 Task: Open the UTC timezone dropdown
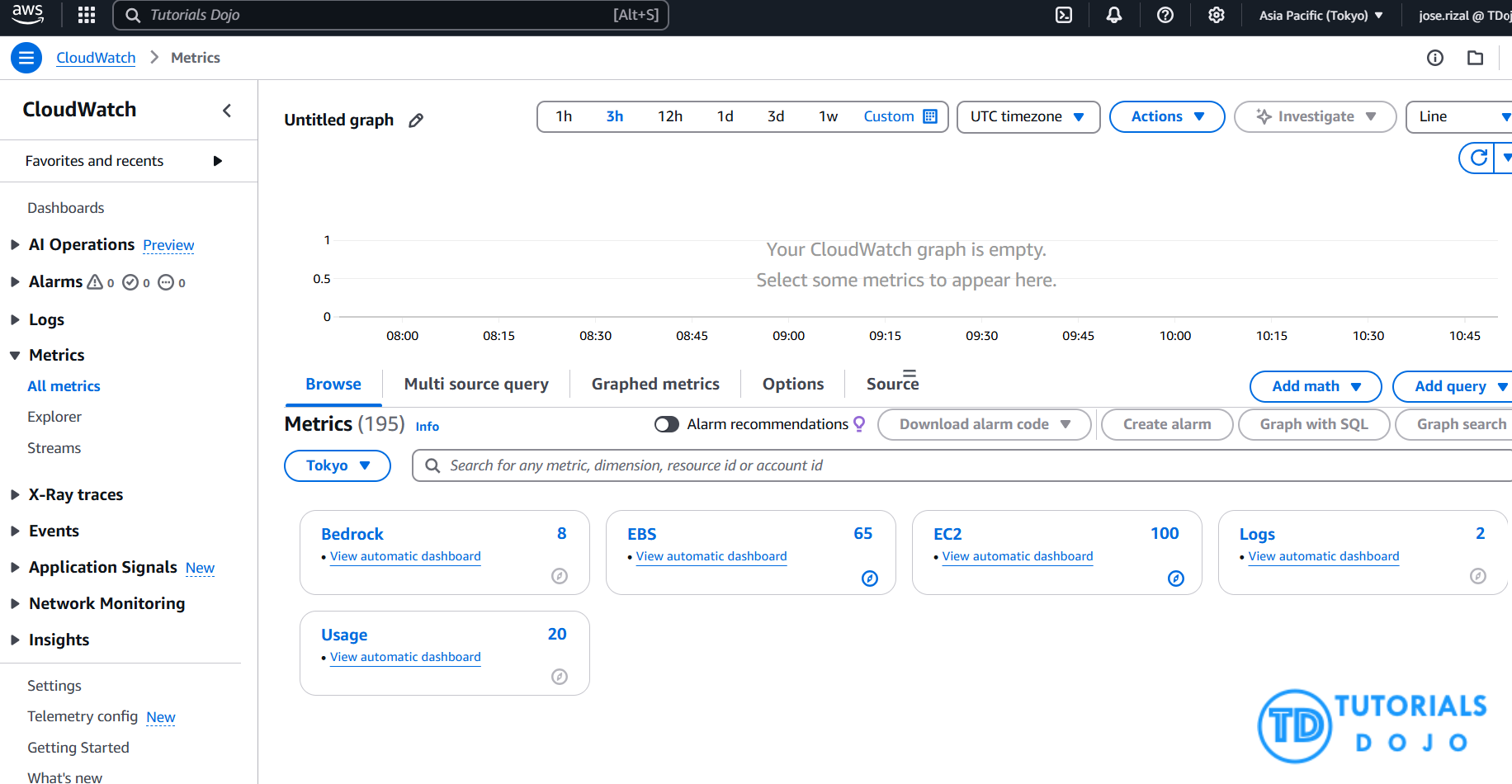tap(1028, 116)
